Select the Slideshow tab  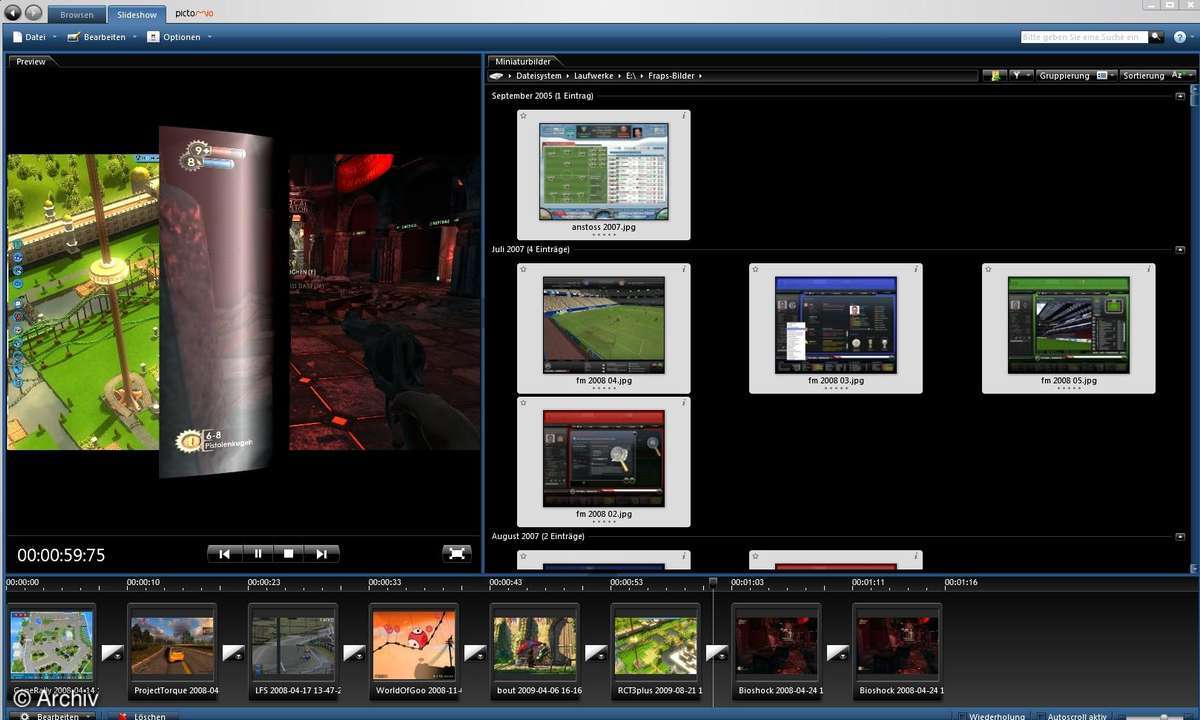[x=136, y=15]
